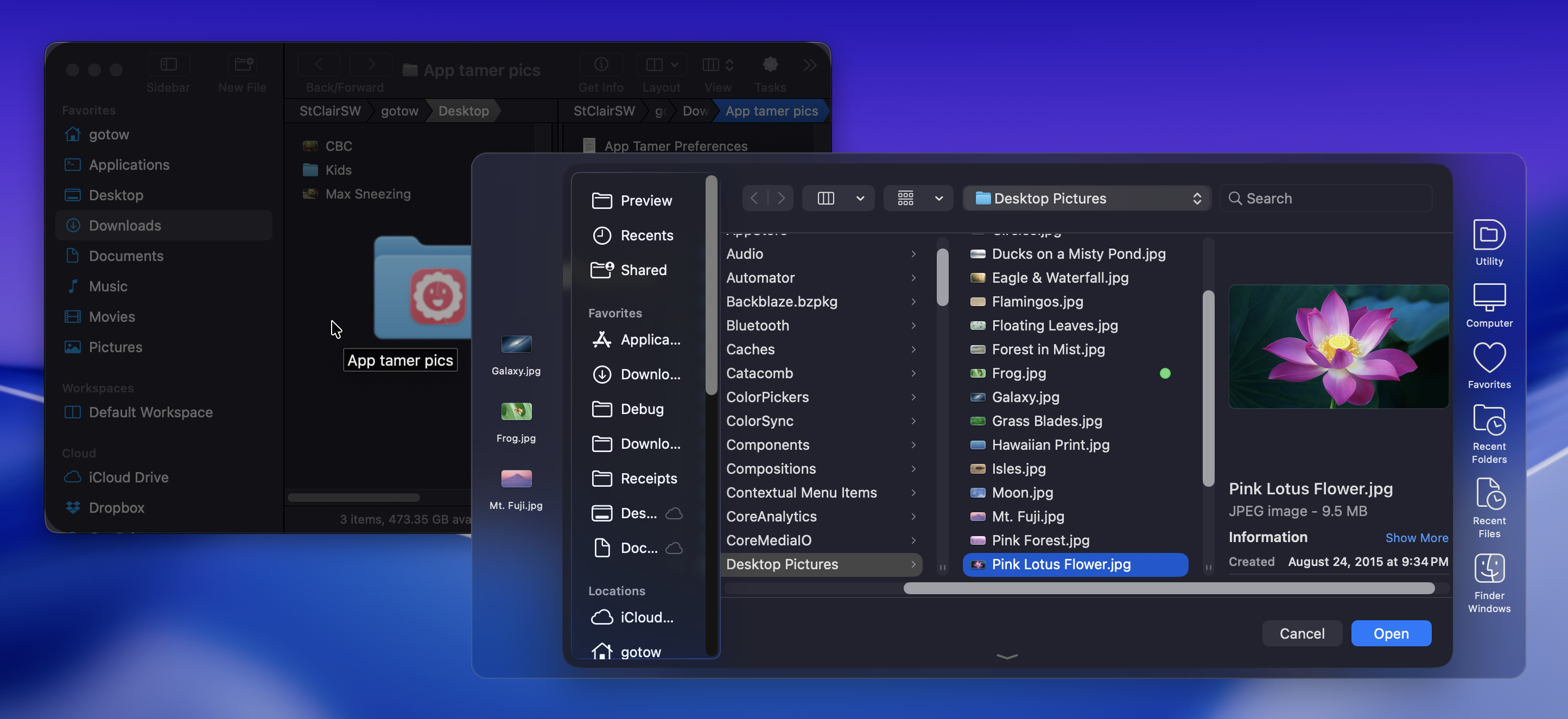
Task: Open grouping dropdown arrow in dialog
Action: tap(938, 199)
